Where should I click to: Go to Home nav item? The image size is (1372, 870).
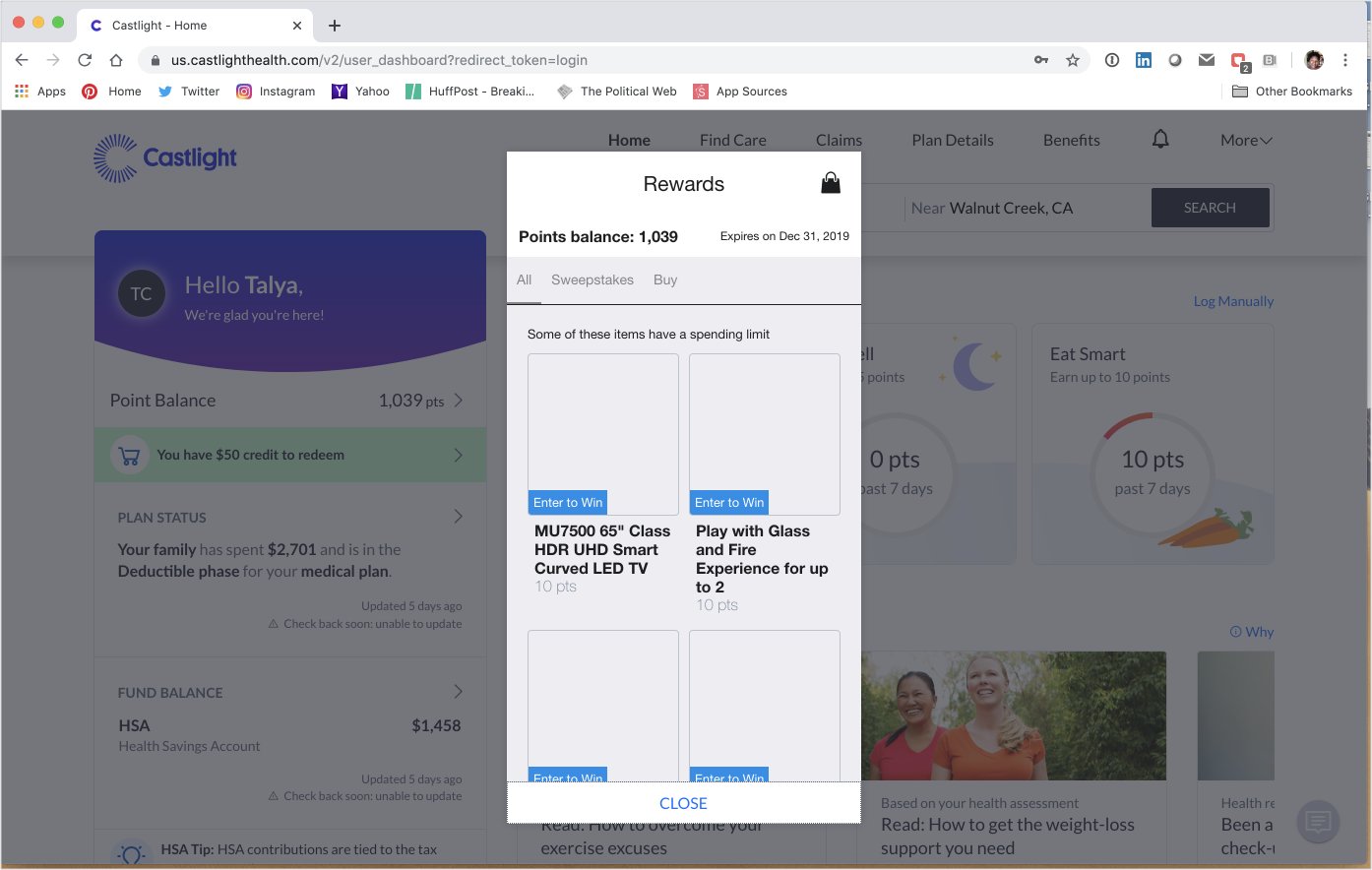[x=629, y=140]
